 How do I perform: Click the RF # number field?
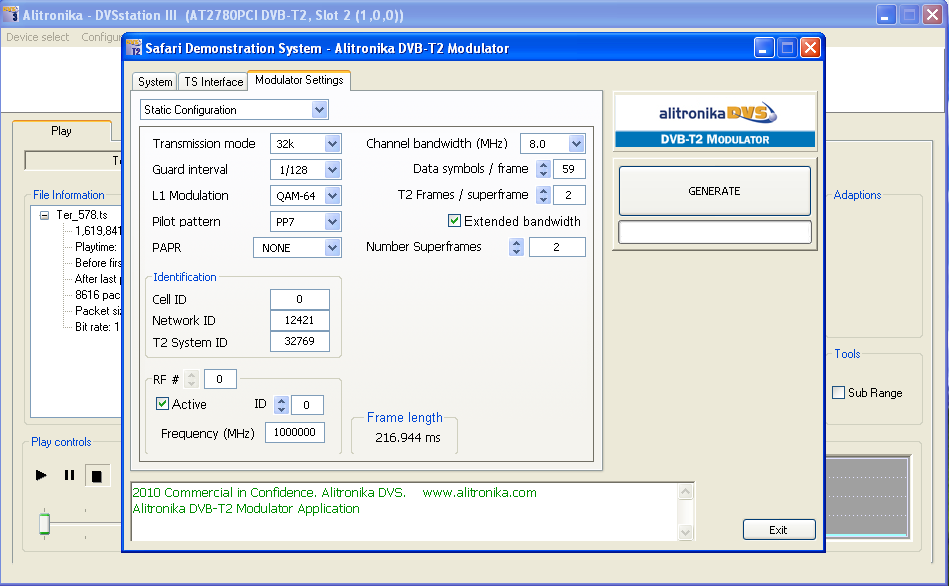(220, 379)
